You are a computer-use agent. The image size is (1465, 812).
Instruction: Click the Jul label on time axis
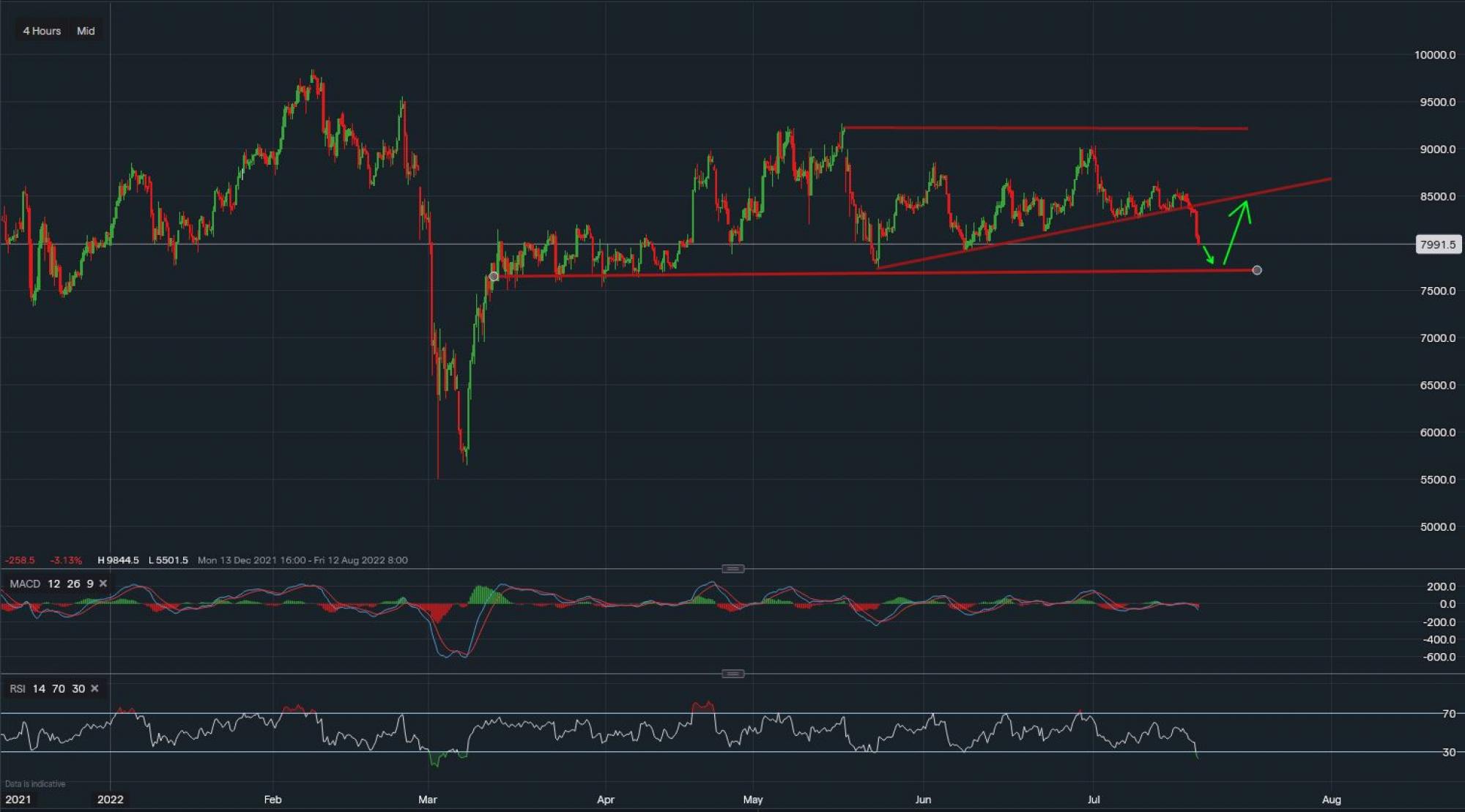1093,799
